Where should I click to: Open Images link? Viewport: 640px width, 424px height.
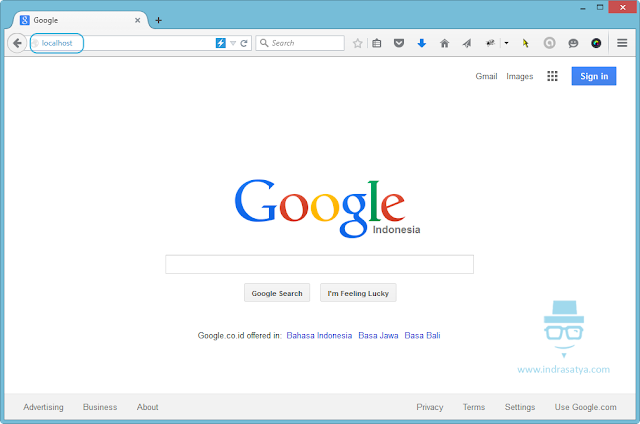pyautogui.click(x=520, y=76)
